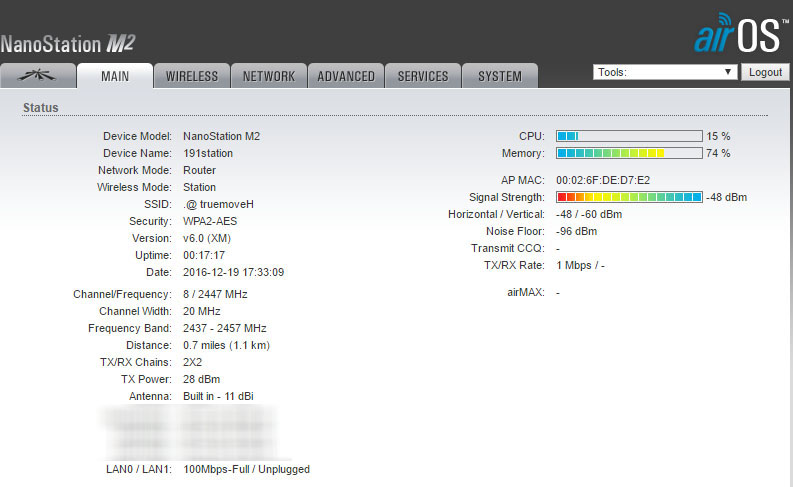
Task: Click the airOS logo
Action: 740,33
